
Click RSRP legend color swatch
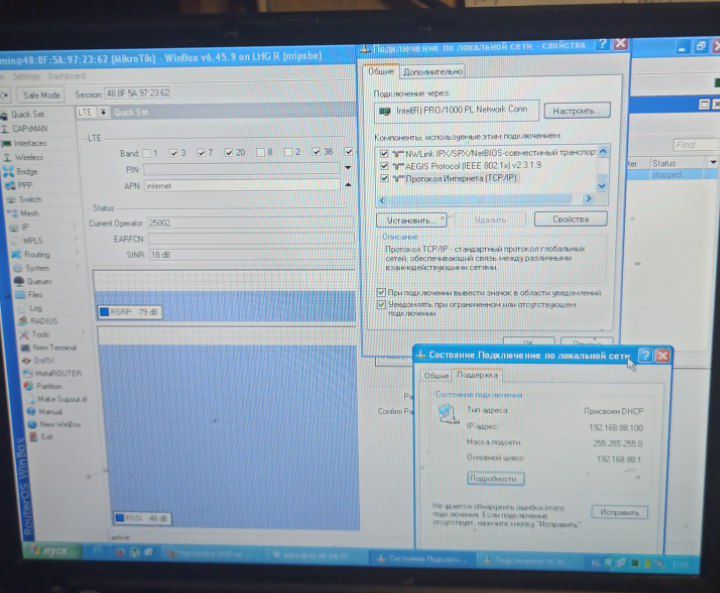point(104,312)
